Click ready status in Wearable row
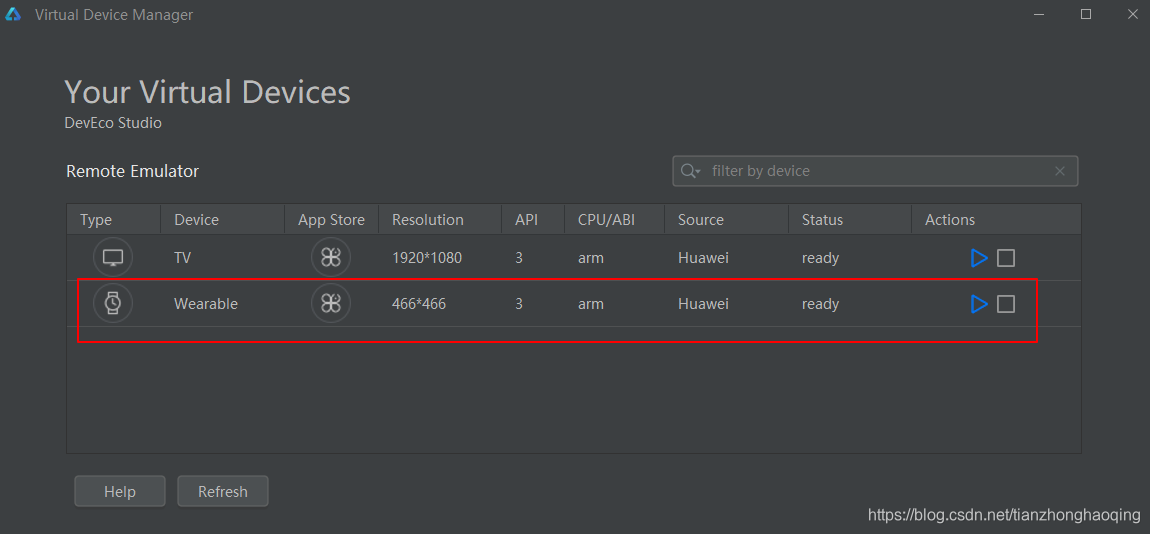 tap(820, 304)
